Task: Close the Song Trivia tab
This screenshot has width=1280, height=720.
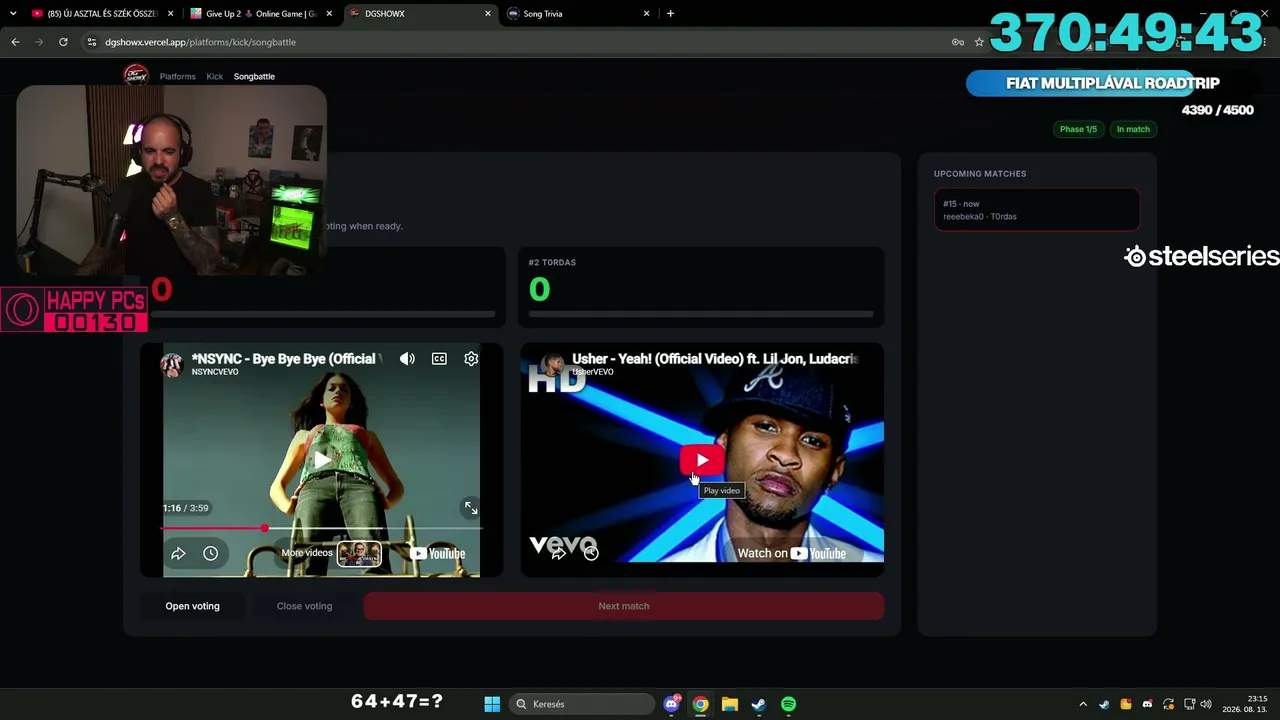Action: pyautogui.click(x=647, y=14)
